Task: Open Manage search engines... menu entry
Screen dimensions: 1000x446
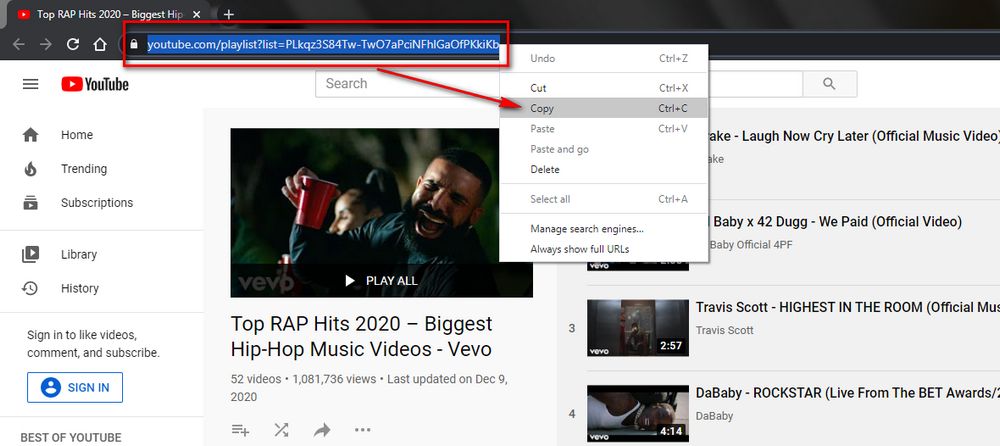Action: 603,229
